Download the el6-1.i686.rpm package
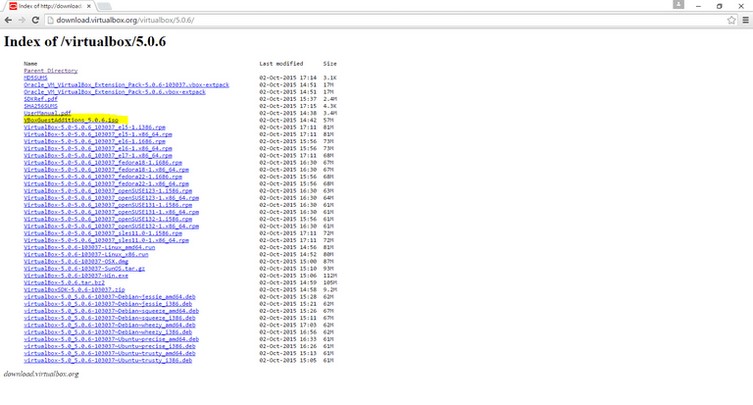 pyautogui.click(x=95, y=141)
